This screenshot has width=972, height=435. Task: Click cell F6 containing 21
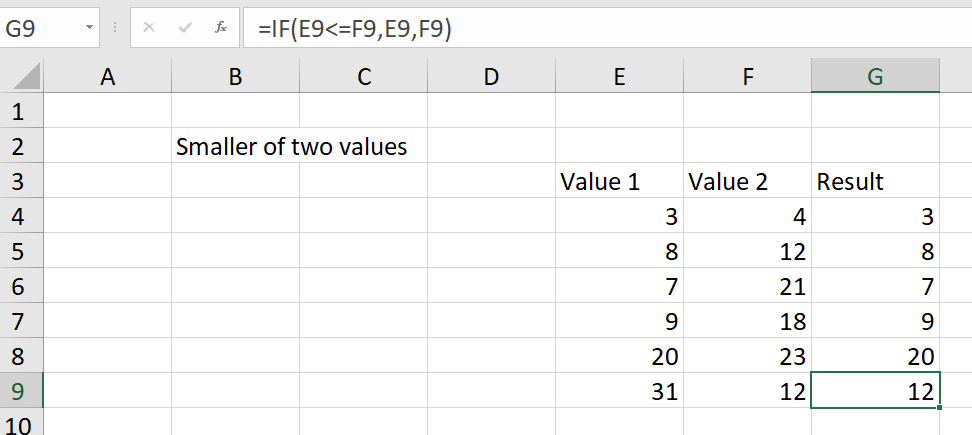(x=748, y=286)
